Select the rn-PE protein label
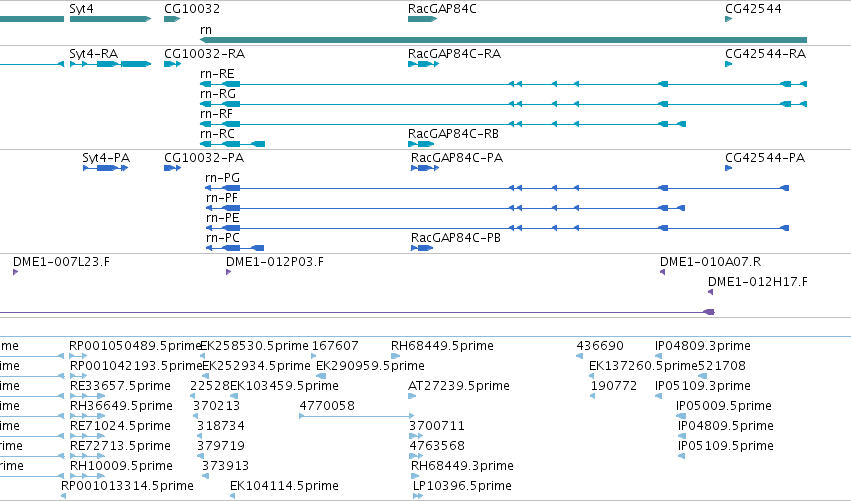The height and width of the screenshot is (501, 851). click(x=223, y=218)
